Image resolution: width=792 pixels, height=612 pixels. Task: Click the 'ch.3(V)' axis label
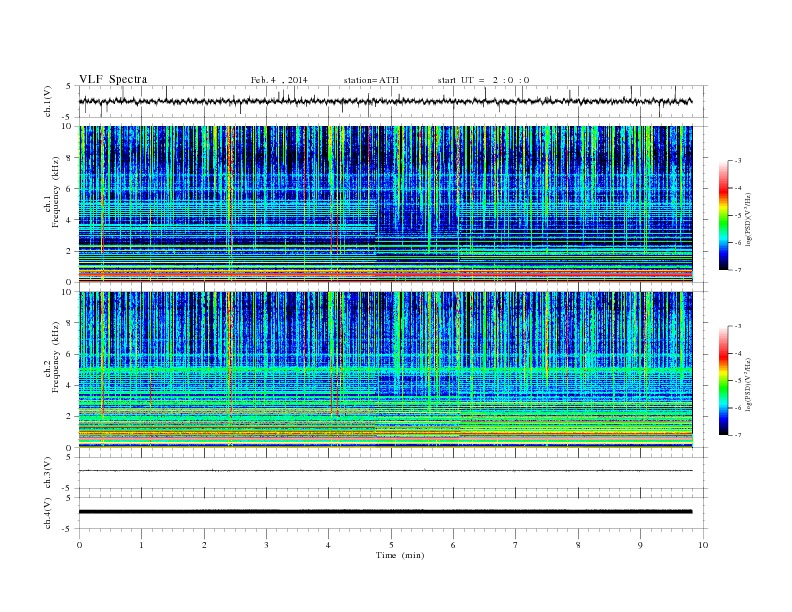(x=48, y=473)
